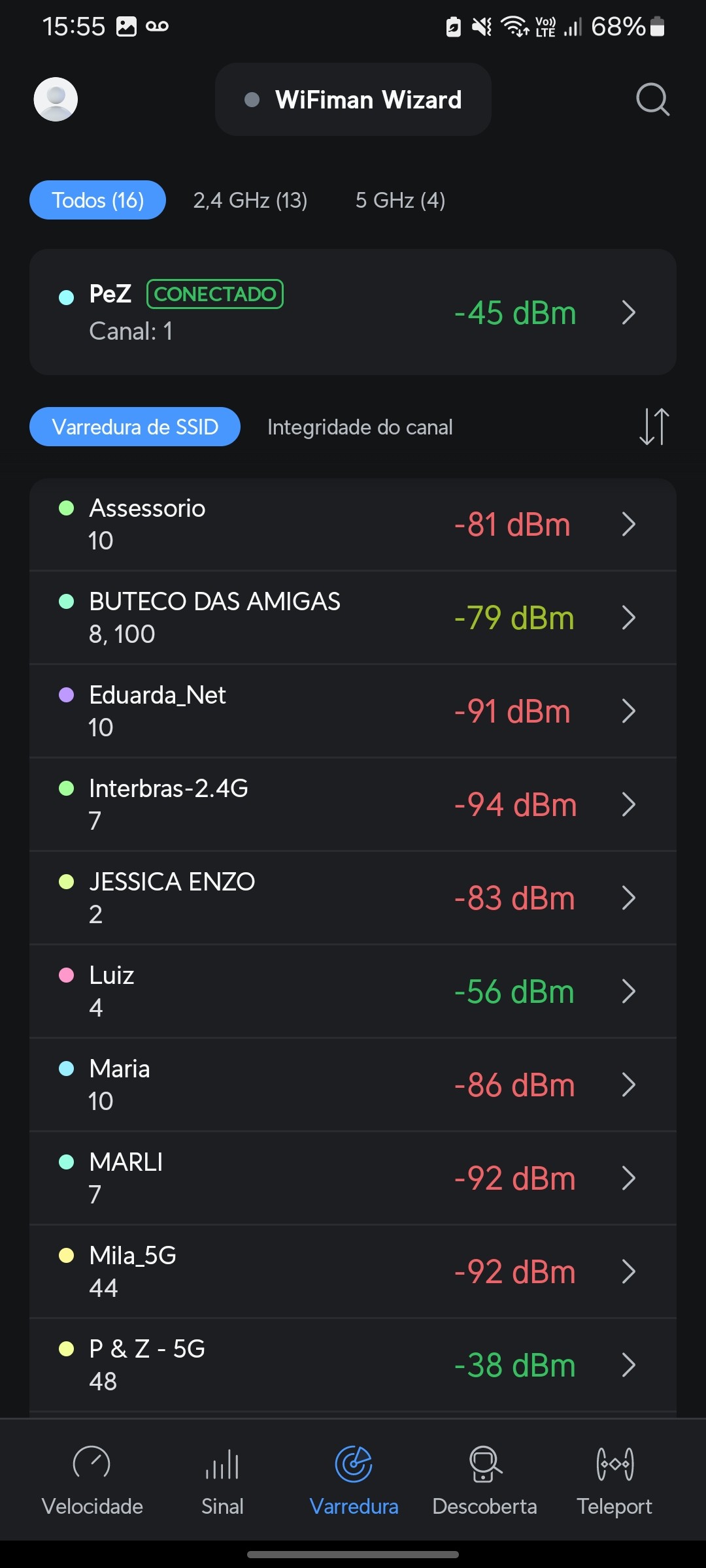
Task: Tap the WiFiman Wizard button
Action: 353,99
